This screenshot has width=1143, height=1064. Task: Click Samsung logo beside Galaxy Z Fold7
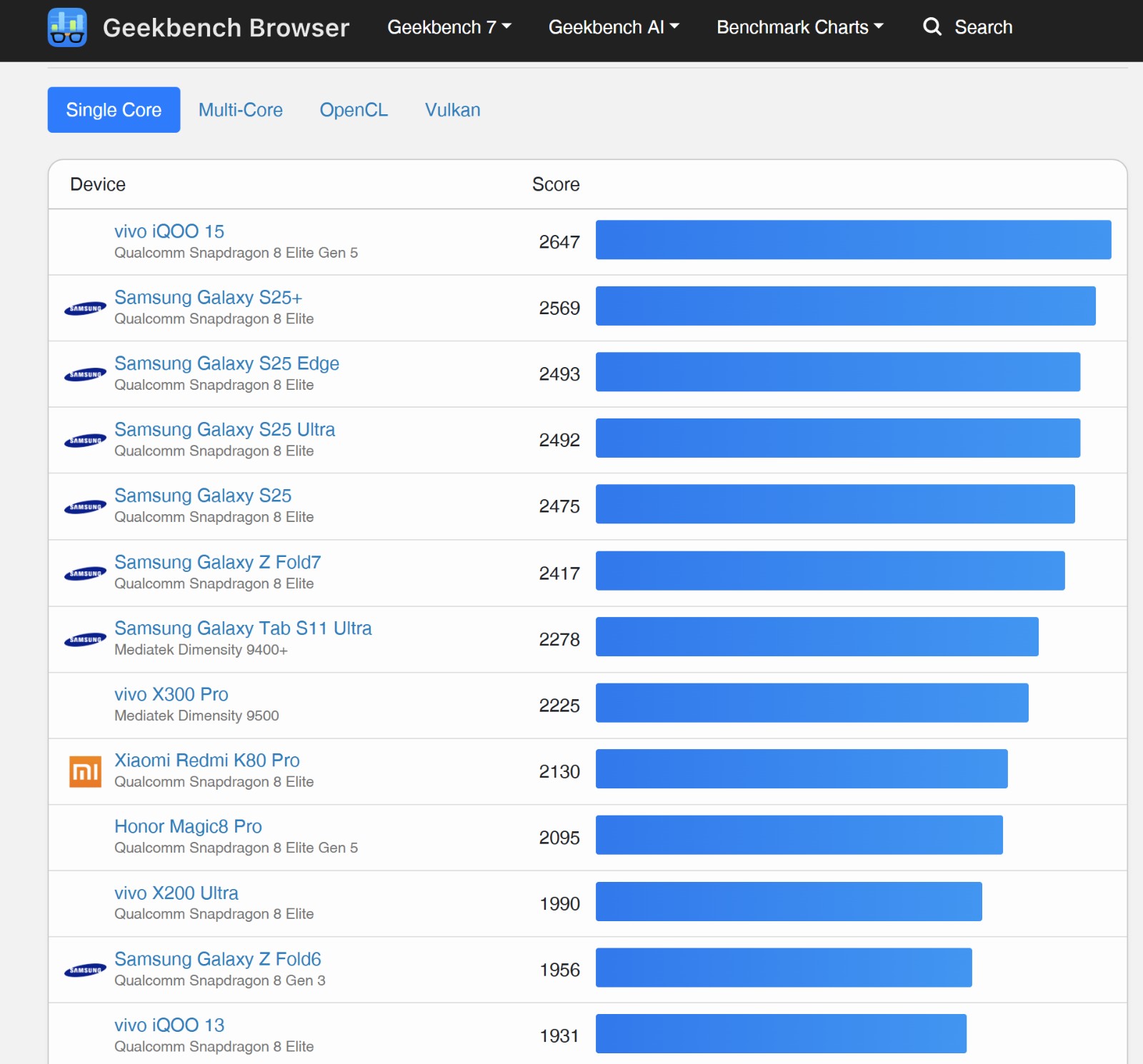pyautogui.click(x=85, y=573)
